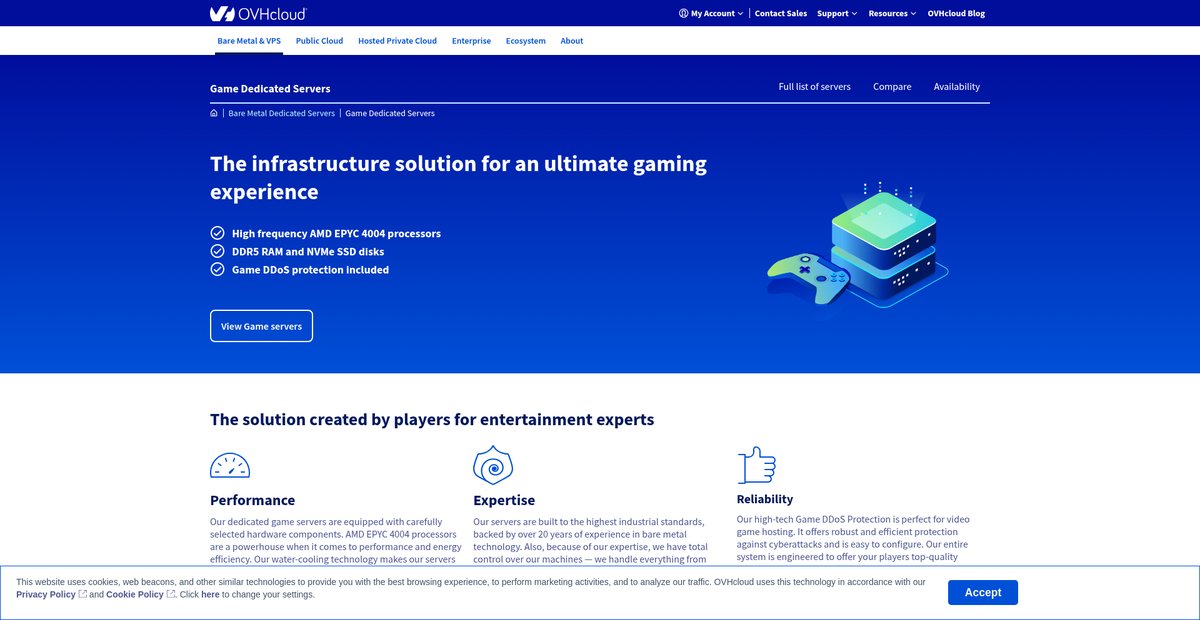
Task: Click the checkmark icon beside AMD EPYC processors
Action: coord(217,233)
